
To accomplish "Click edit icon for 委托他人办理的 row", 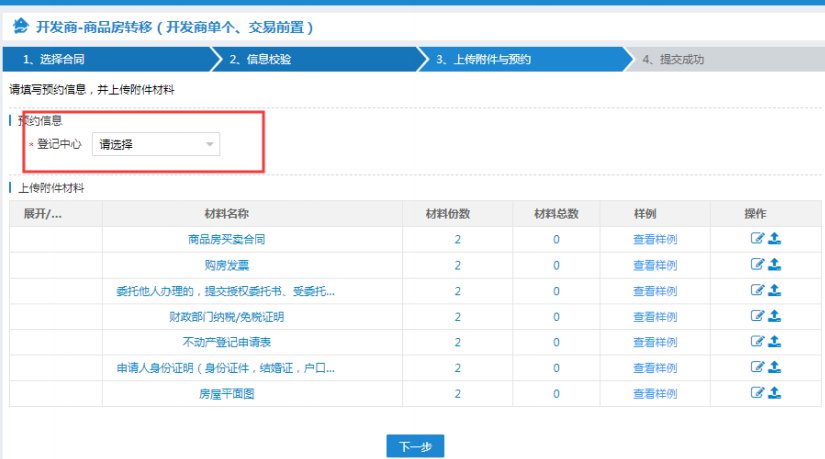I will (x=757, y=290).
